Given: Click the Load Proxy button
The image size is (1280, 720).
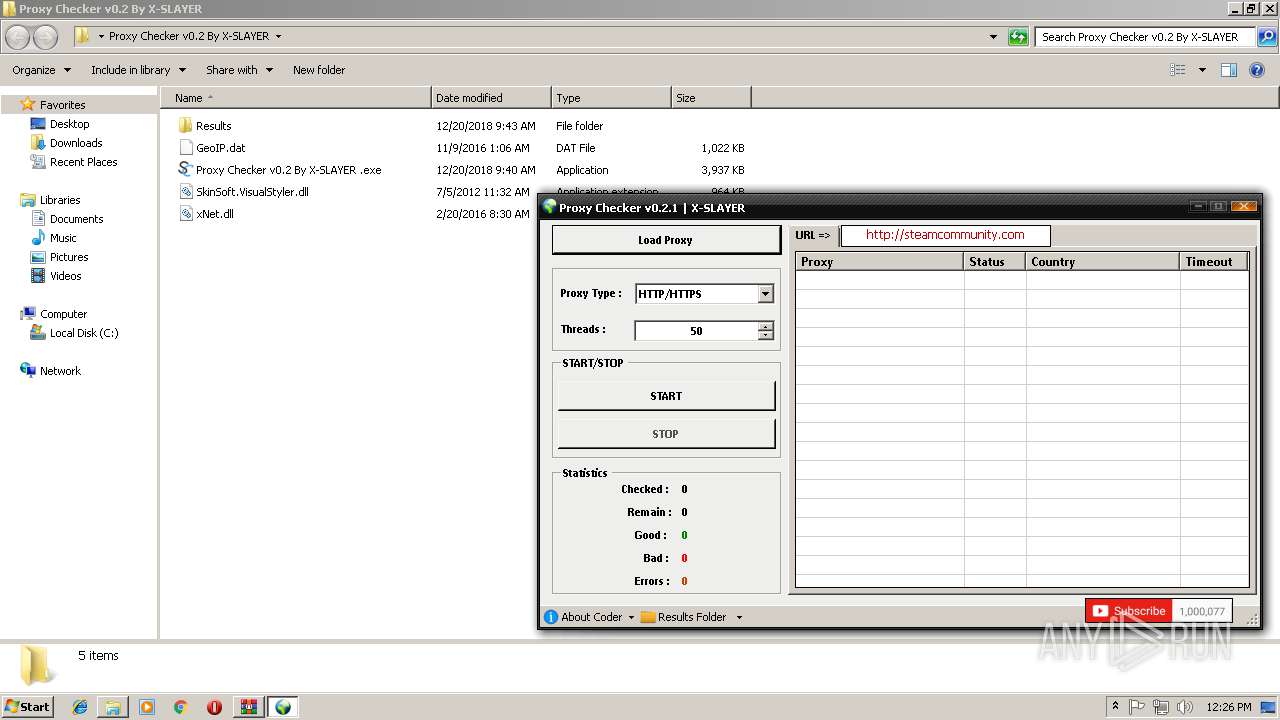Looking at the screenshot, I should tap(666, 240).
